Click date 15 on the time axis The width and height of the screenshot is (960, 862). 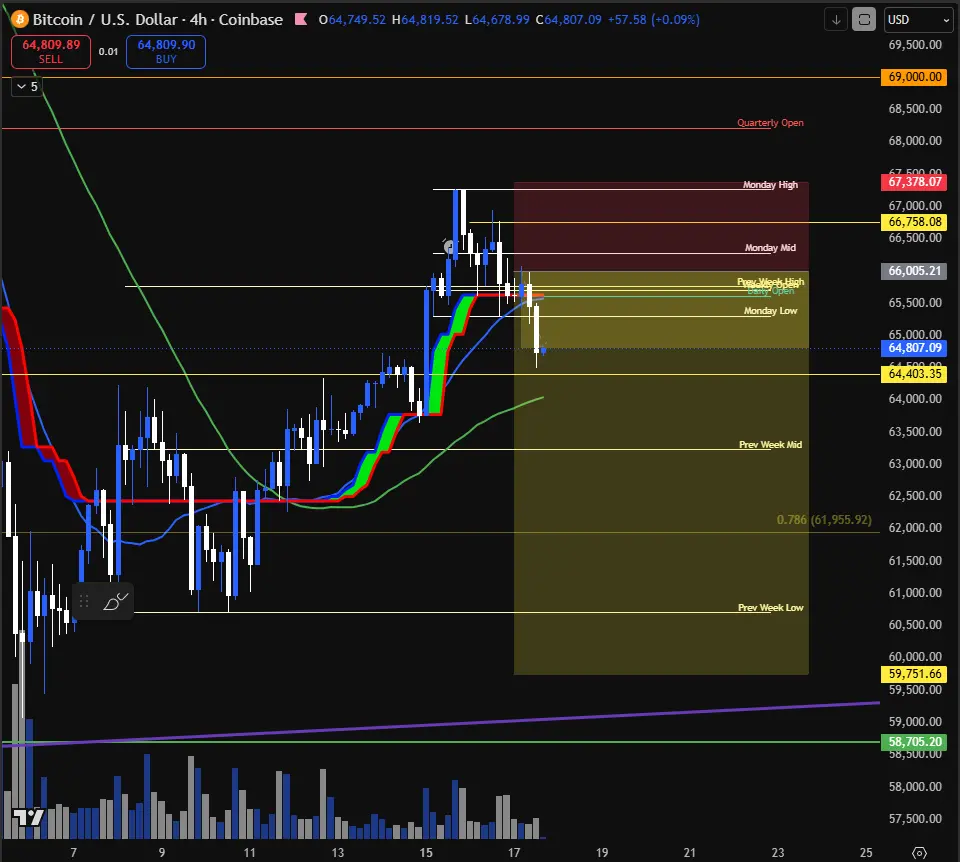(426, 852)
